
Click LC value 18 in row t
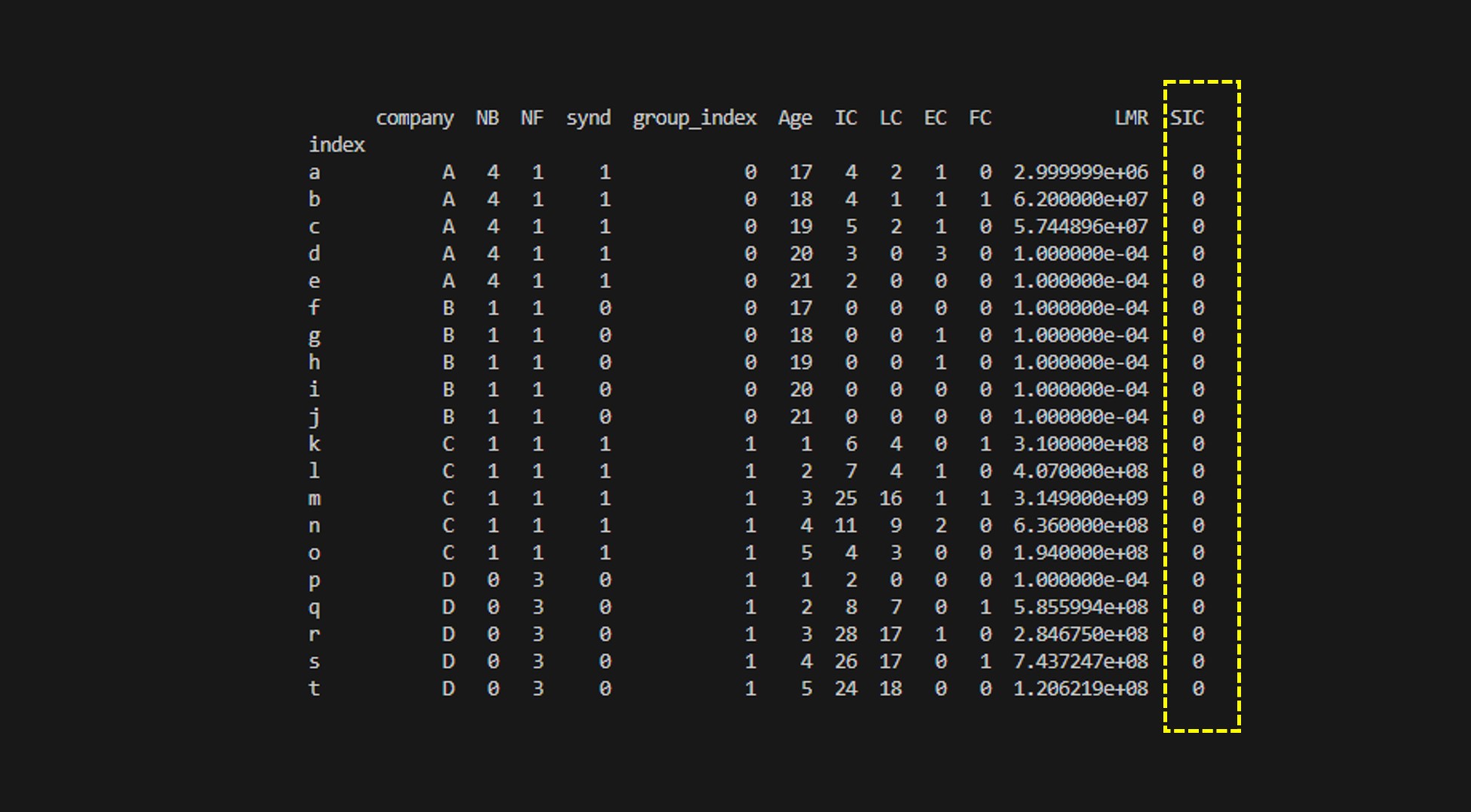coord(890,688)
